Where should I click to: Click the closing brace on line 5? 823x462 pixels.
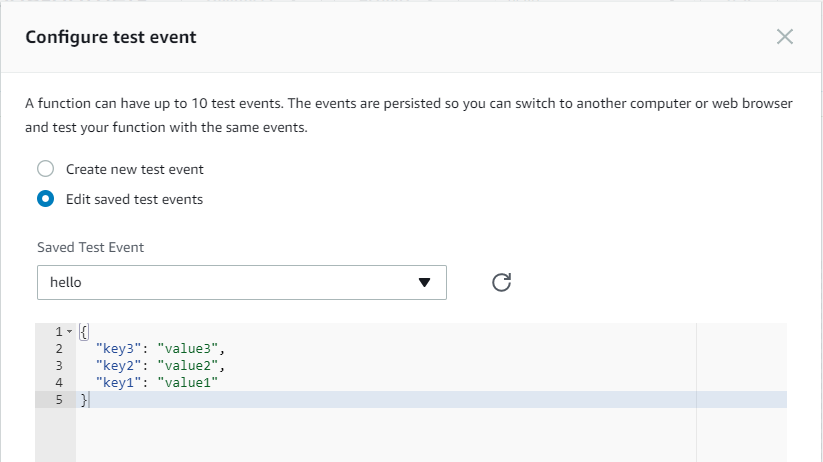click(x=84, y=400)
